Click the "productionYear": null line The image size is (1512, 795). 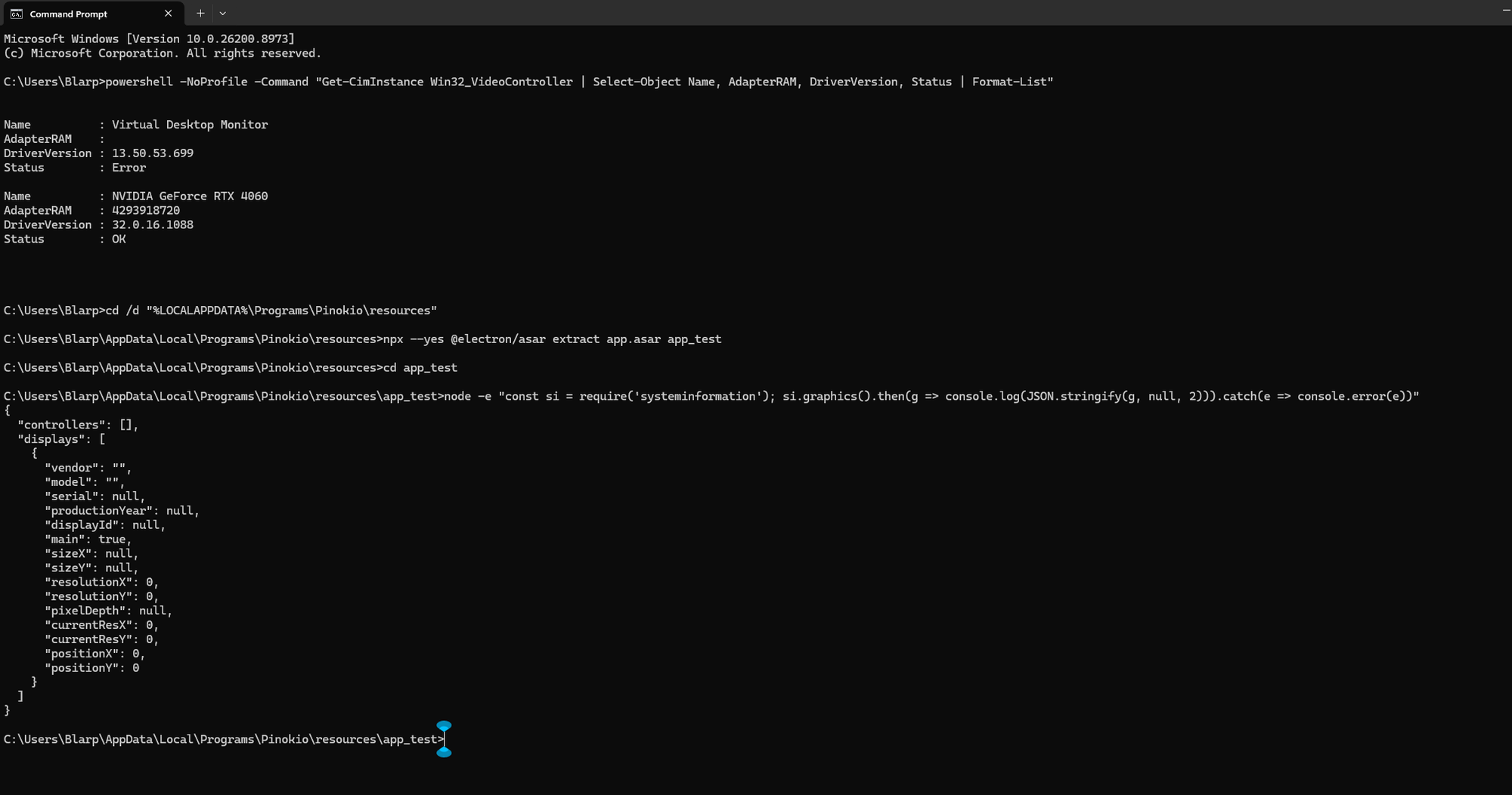pyautogui.click(x=122, y=511)
